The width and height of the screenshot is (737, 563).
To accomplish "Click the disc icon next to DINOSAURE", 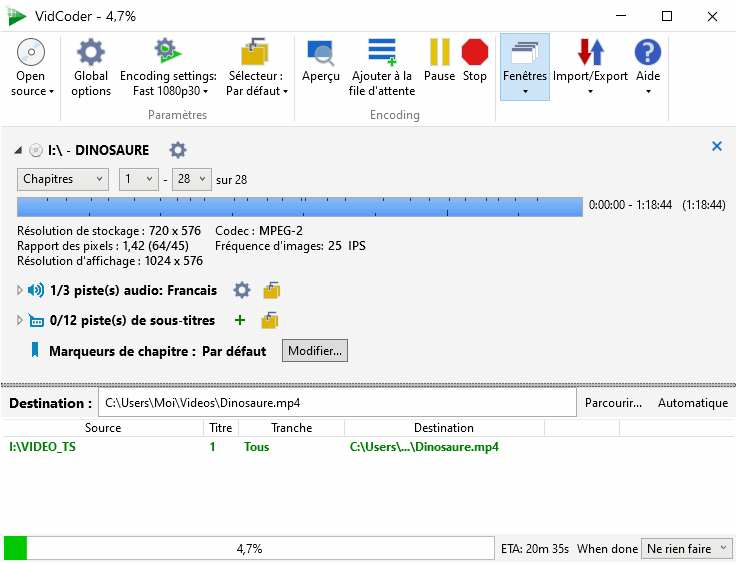I will pyautogui.click(x=36, y=150).
